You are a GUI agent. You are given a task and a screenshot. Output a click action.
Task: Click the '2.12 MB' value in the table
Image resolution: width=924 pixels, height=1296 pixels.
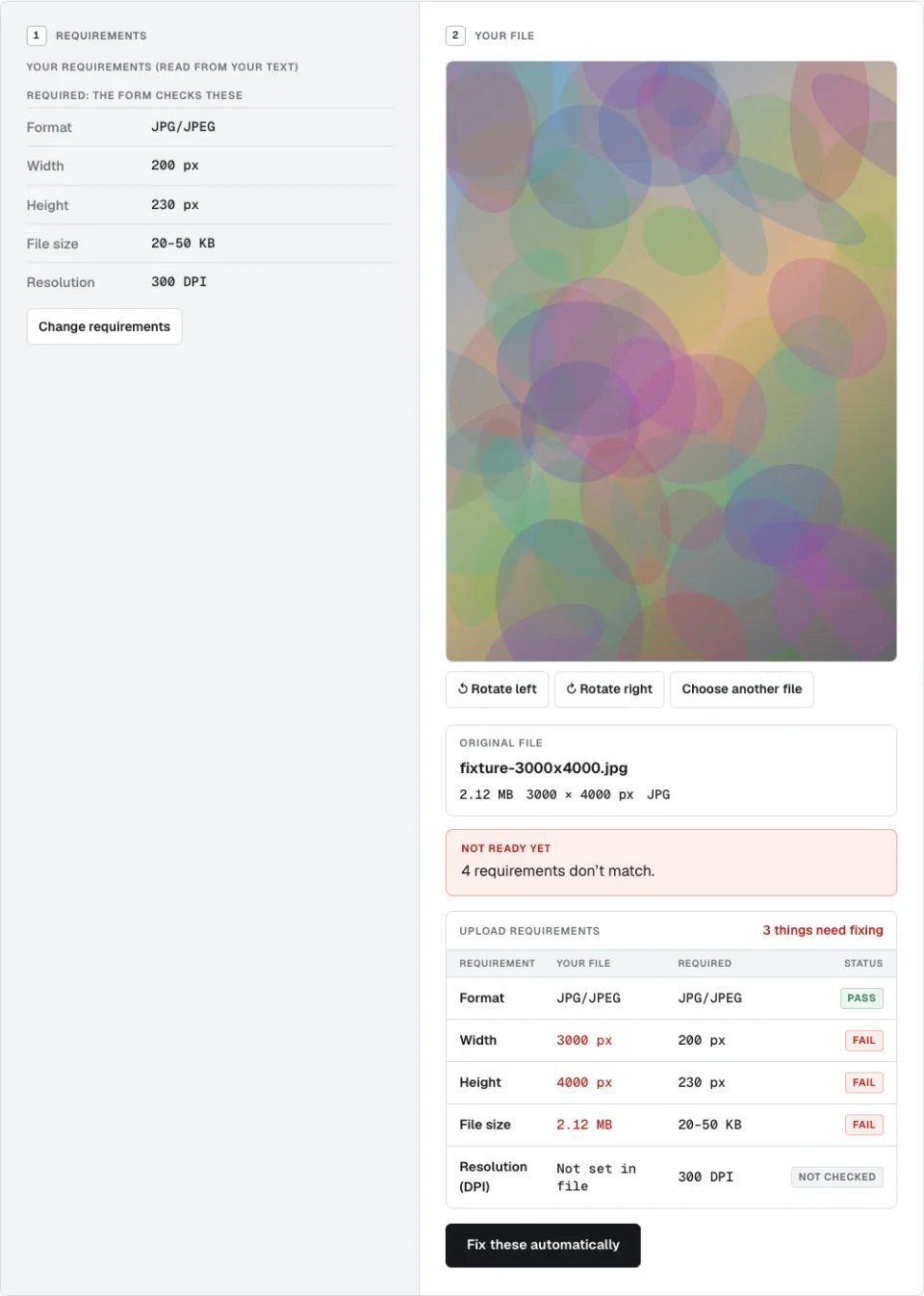pyautogui.click(x=584, y=1125)
